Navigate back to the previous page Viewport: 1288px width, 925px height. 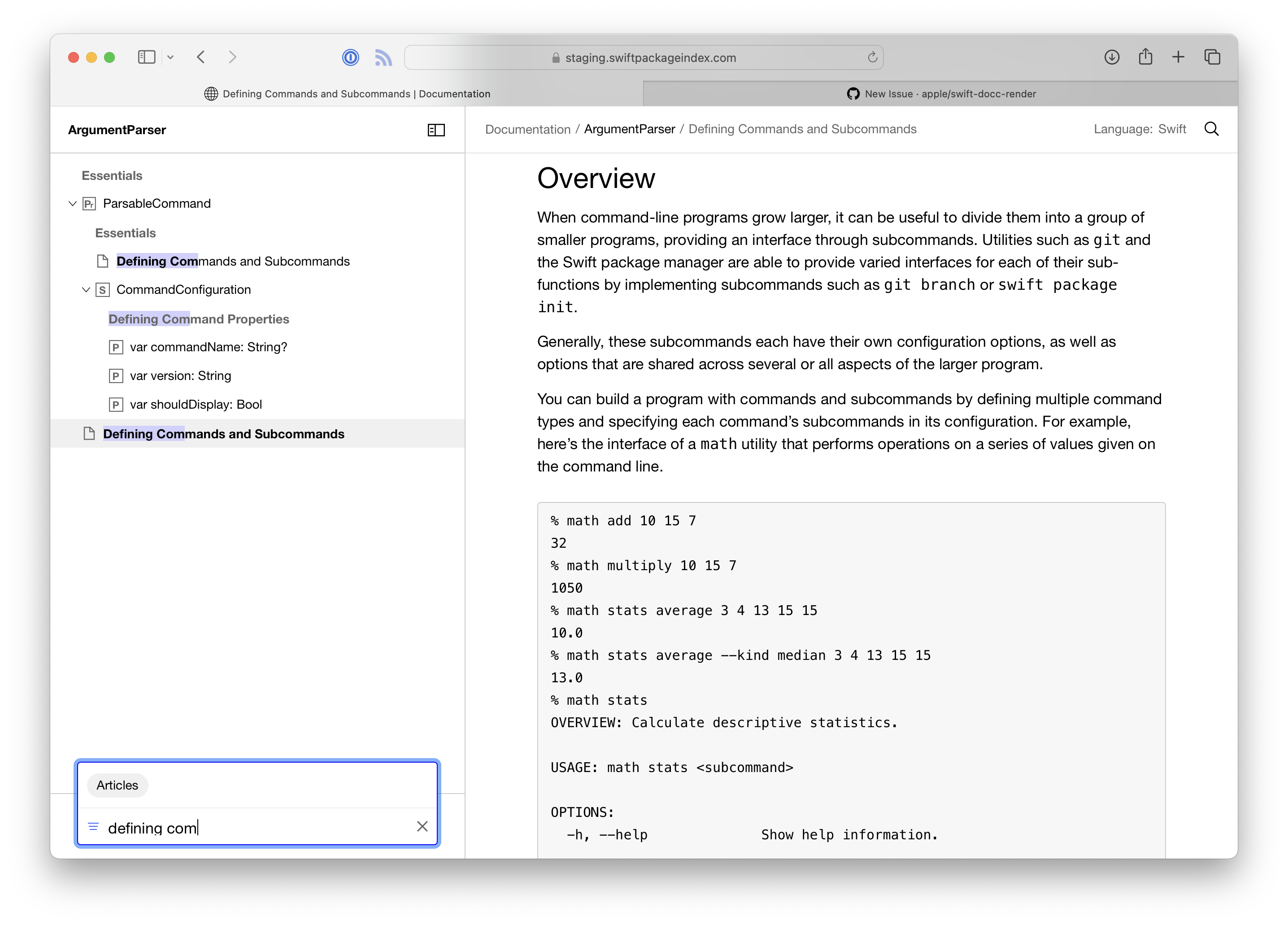200,57
